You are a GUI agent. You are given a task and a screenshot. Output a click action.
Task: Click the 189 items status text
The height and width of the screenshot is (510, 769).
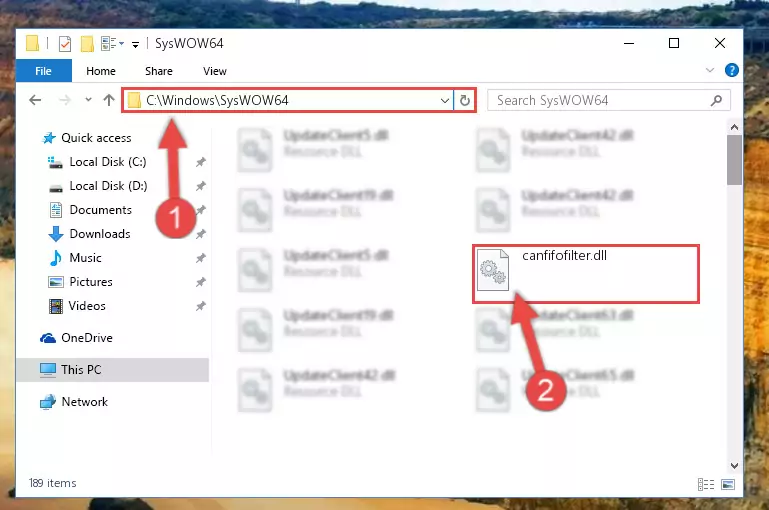point(53,483)
